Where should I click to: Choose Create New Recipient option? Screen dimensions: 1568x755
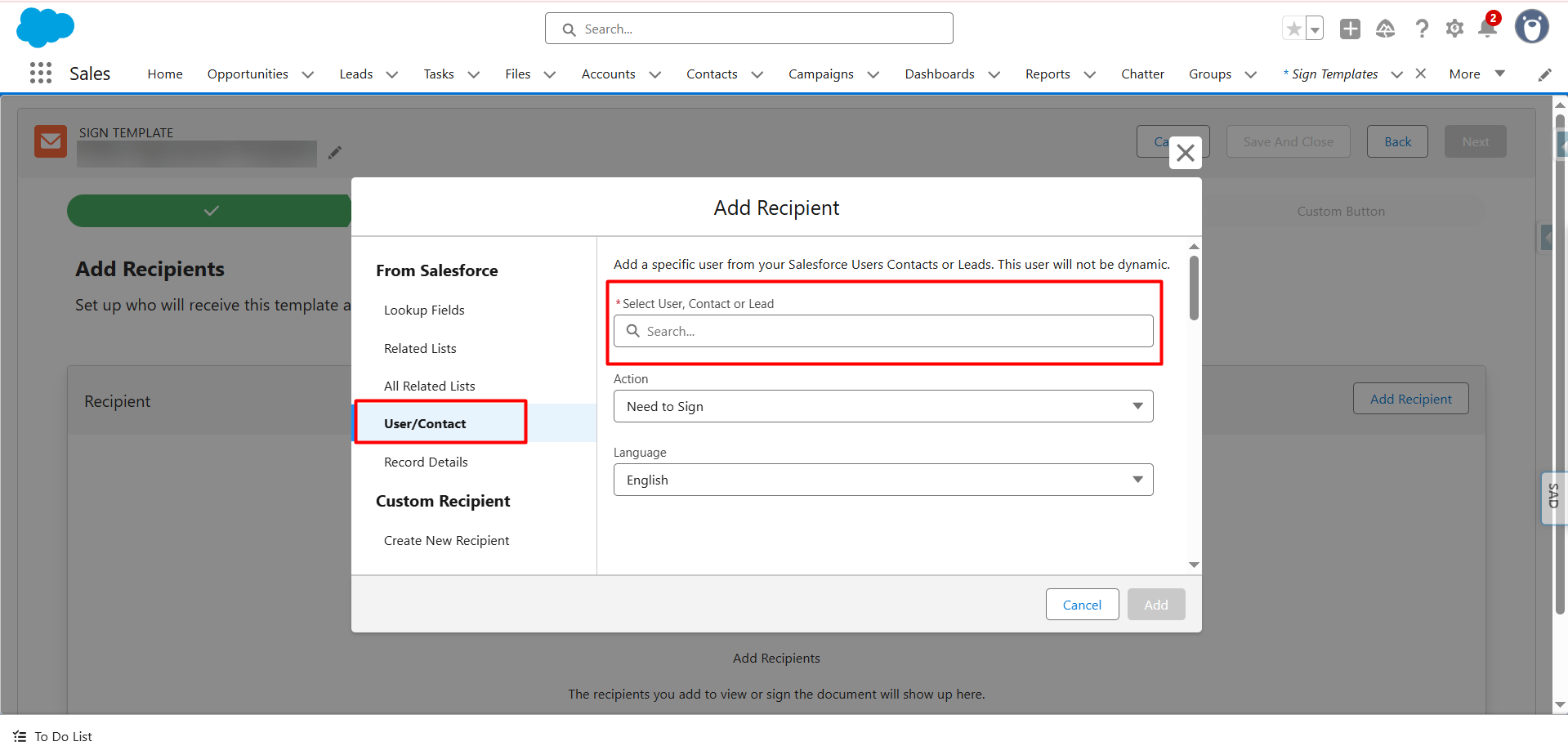click(446, 541)
